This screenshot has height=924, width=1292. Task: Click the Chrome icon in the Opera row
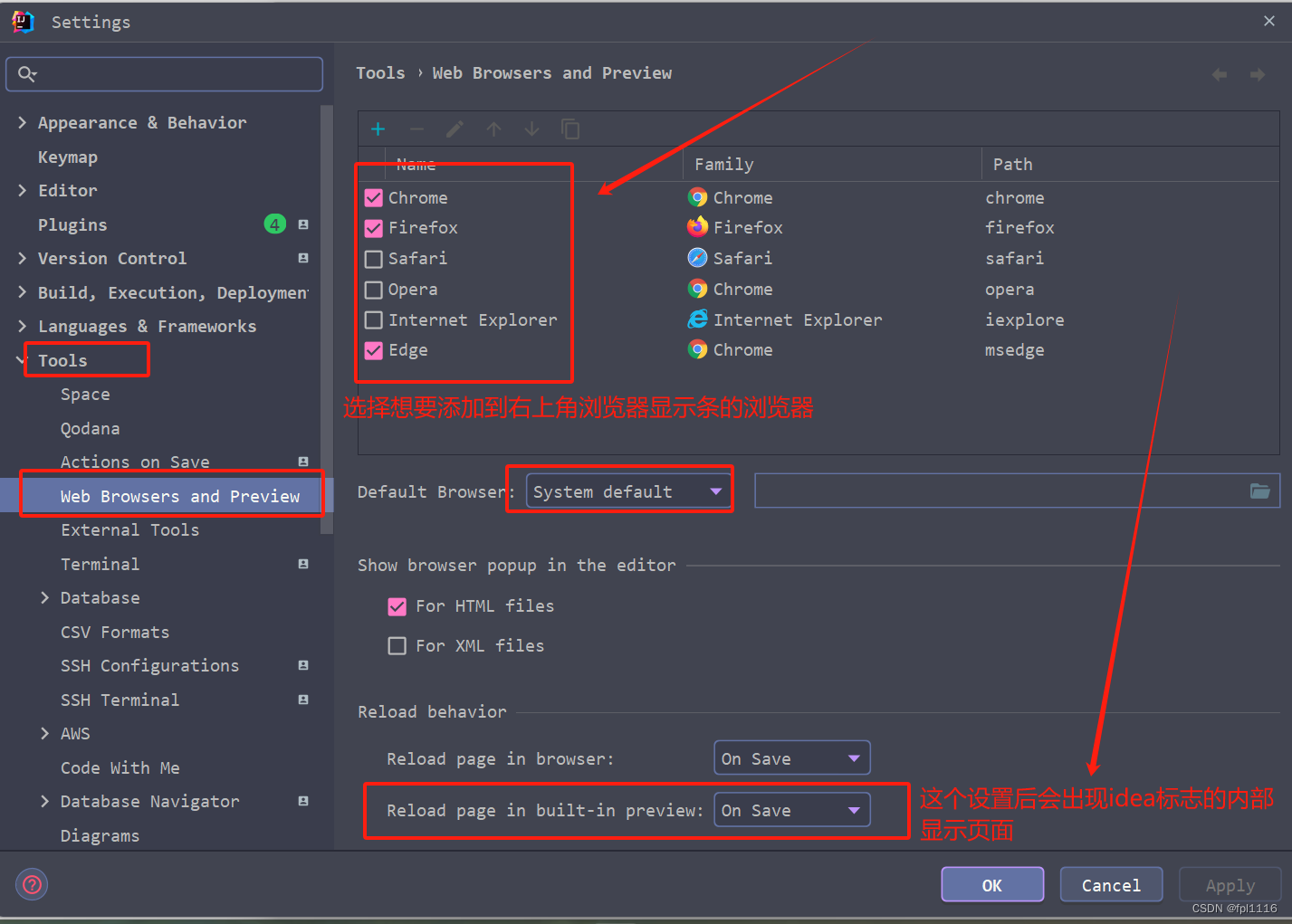point(697,289)
